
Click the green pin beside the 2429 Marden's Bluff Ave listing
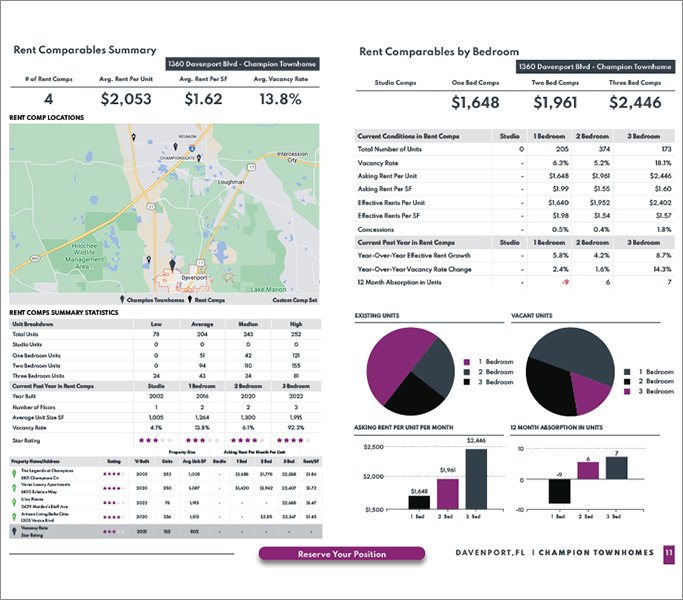[x=14, y=503]
